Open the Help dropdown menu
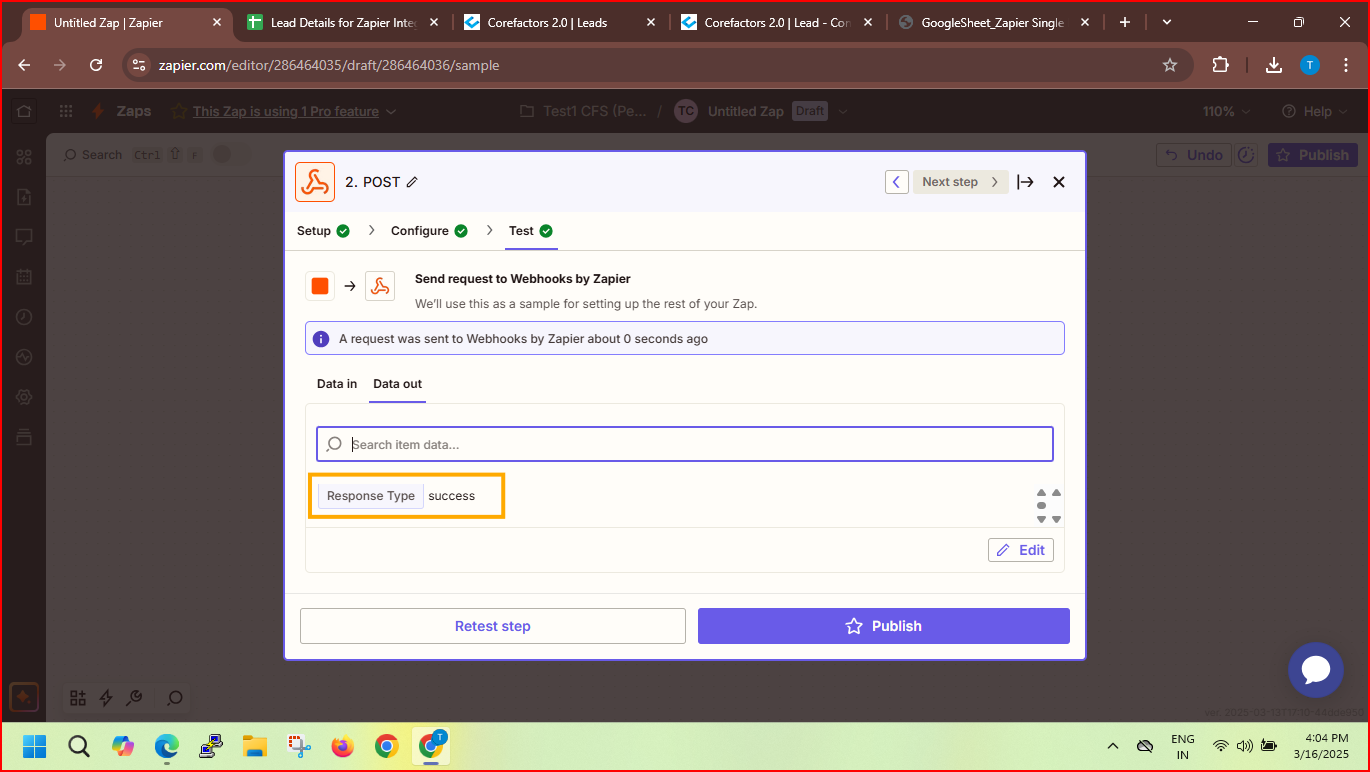Screen dimensions: 1370x772 1314,112
